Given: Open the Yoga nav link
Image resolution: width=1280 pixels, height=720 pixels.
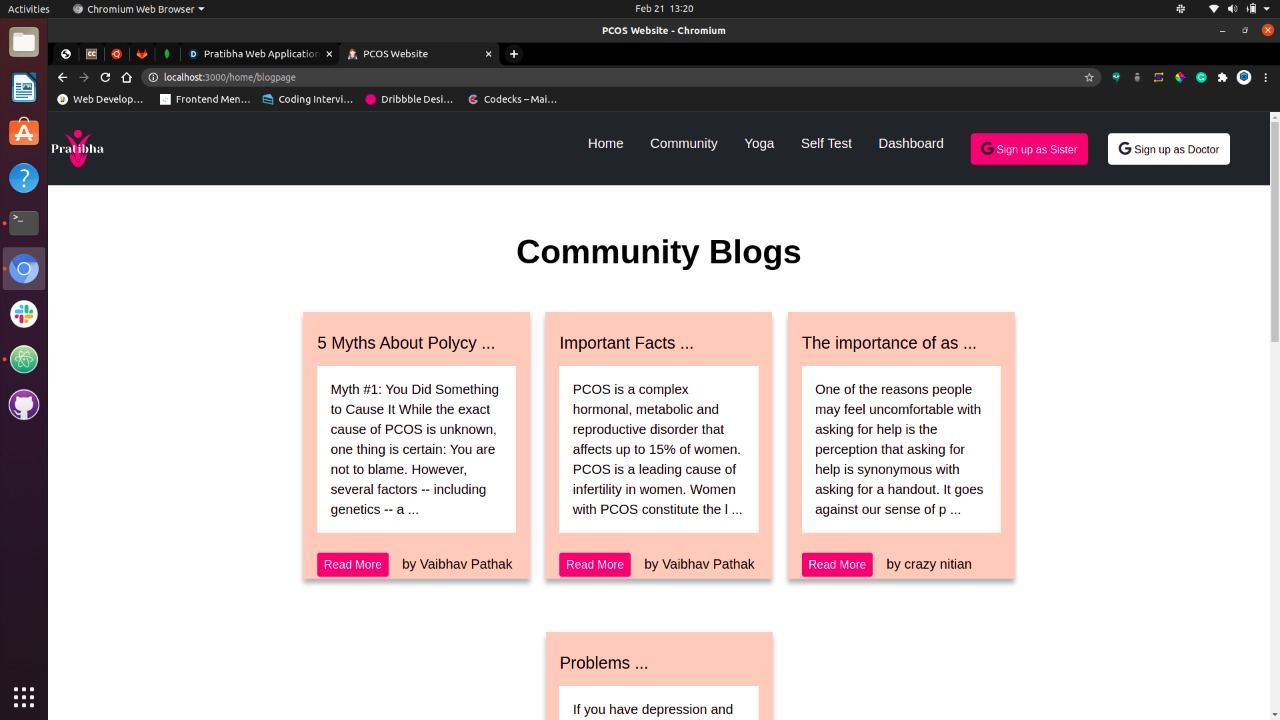Looking at the screenshot, I should pos(759,143).
